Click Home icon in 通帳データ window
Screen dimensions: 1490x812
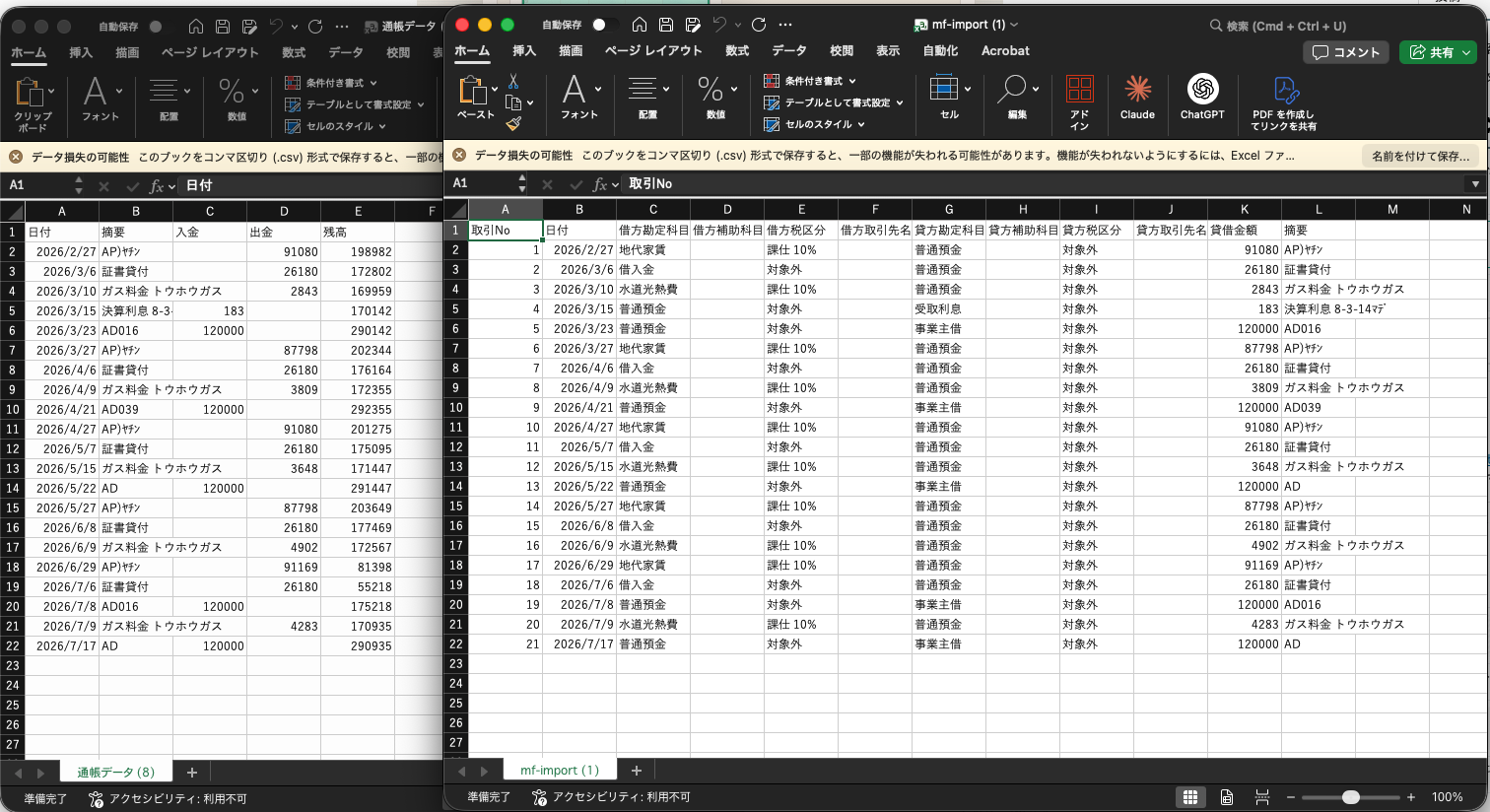coord(196,27)
